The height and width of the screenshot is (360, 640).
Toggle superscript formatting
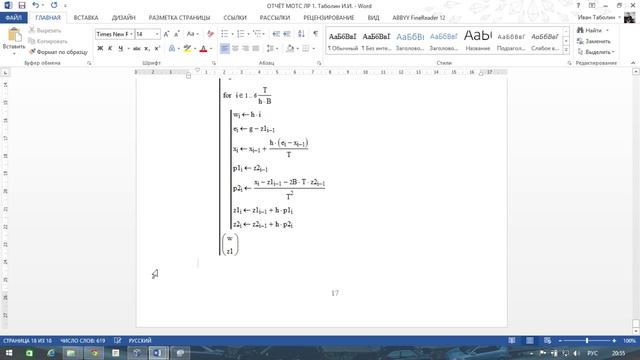pos(157,49)
